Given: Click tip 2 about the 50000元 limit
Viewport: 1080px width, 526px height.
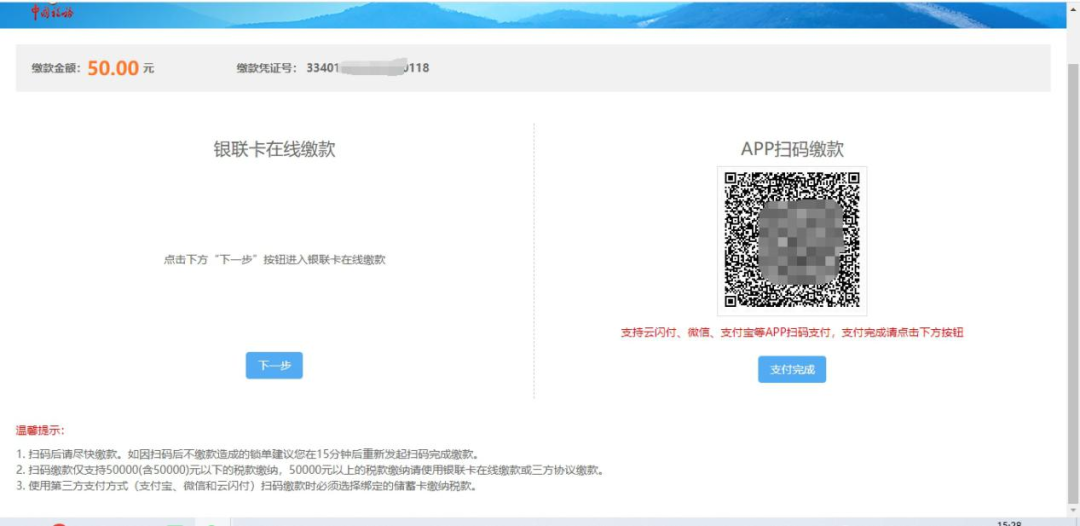Looking at the screenshot, I should point(311,471).
